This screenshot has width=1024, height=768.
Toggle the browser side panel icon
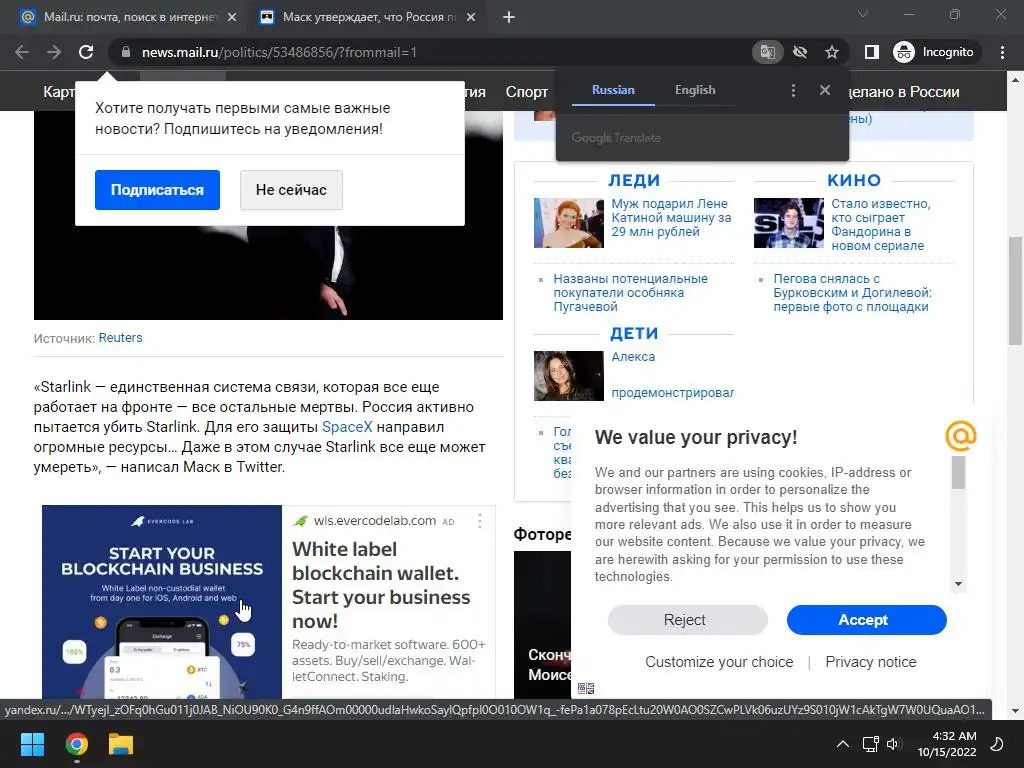871,52
